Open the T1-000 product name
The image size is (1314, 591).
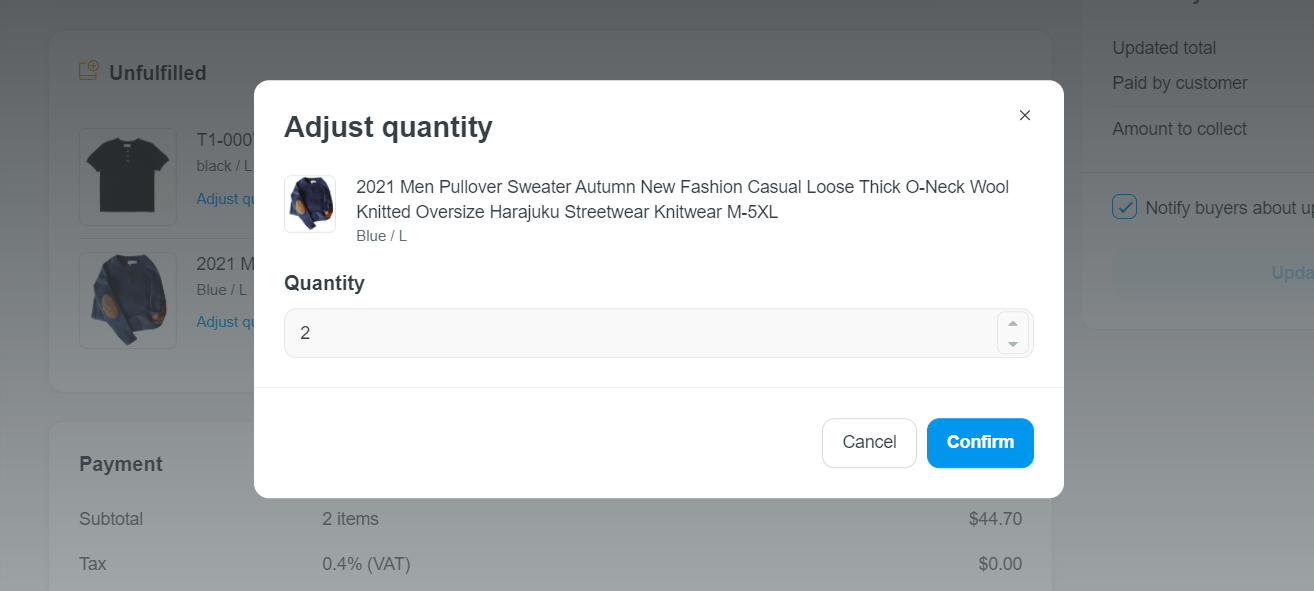click(x=226, y=140)
